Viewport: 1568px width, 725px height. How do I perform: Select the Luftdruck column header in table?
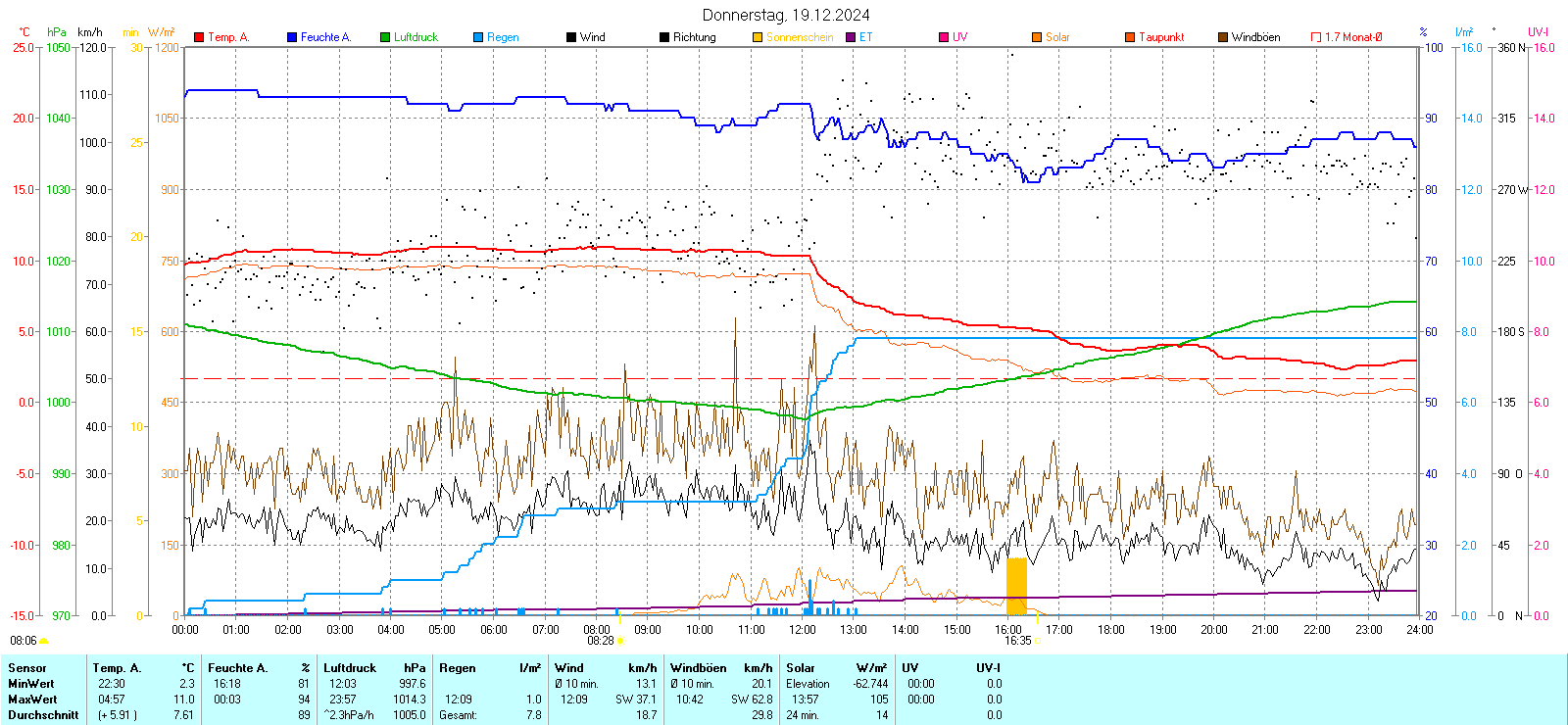(x=350, y=668)
